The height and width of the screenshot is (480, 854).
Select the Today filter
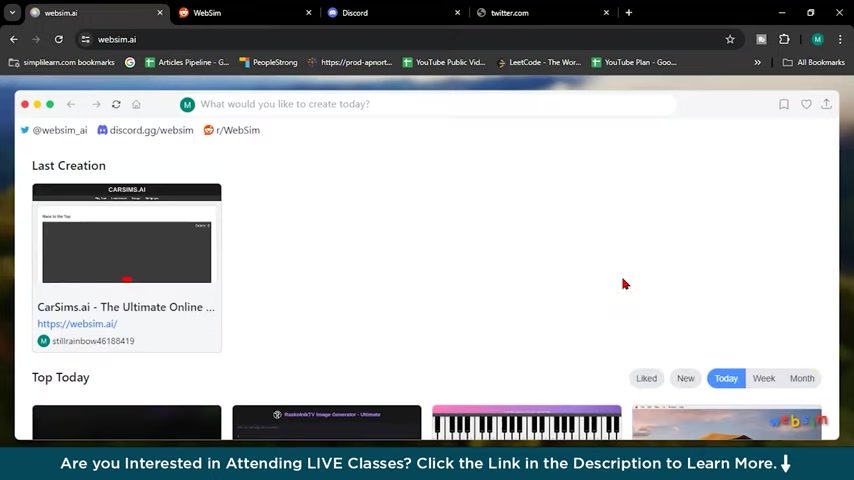click(726, 378)
